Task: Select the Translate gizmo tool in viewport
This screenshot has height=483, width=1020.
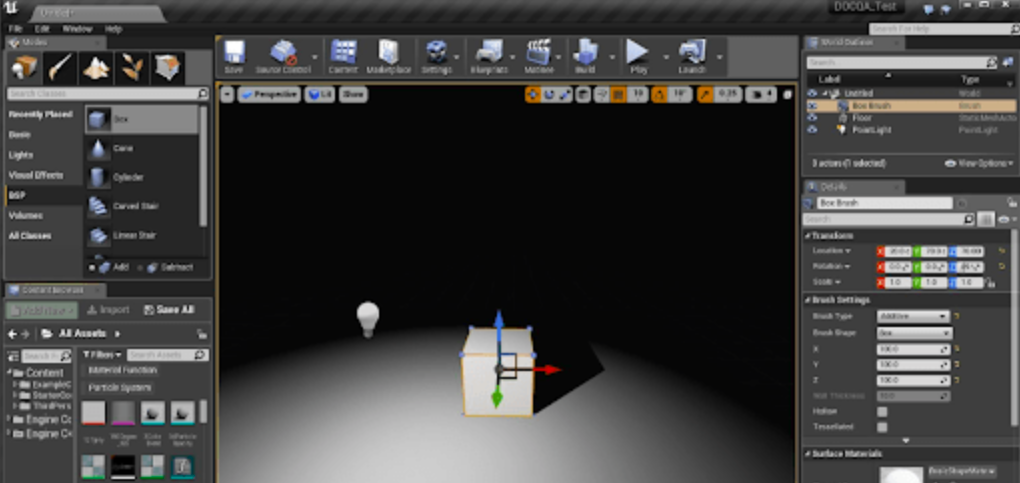Action: click(533, 94)
